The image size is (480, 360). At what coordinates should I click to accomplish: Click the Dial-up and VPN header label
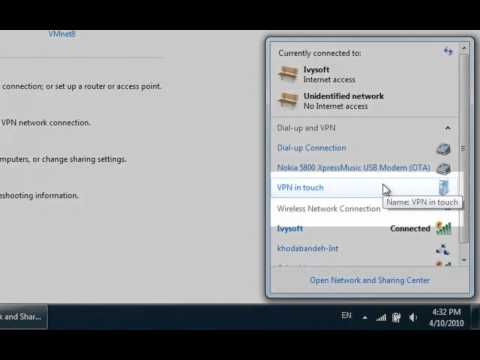[x=306, y=128]
